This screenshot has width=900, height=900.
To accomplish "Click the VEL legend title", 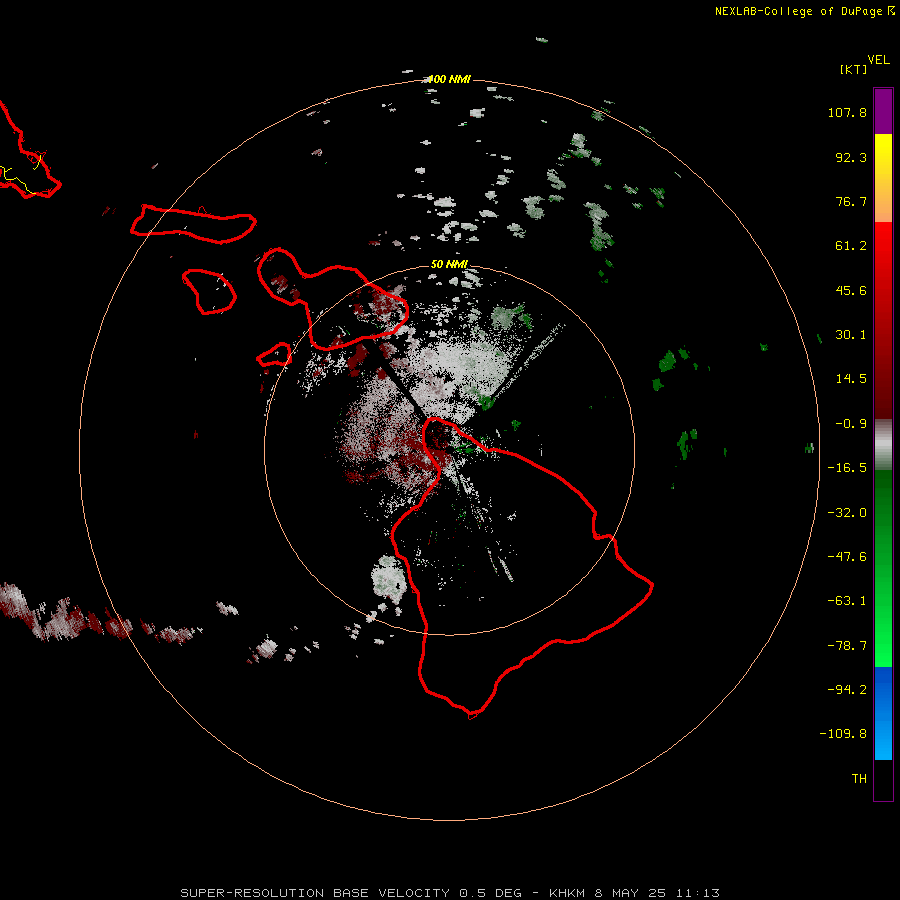I will pyautogui.click(x=878, y=60).
